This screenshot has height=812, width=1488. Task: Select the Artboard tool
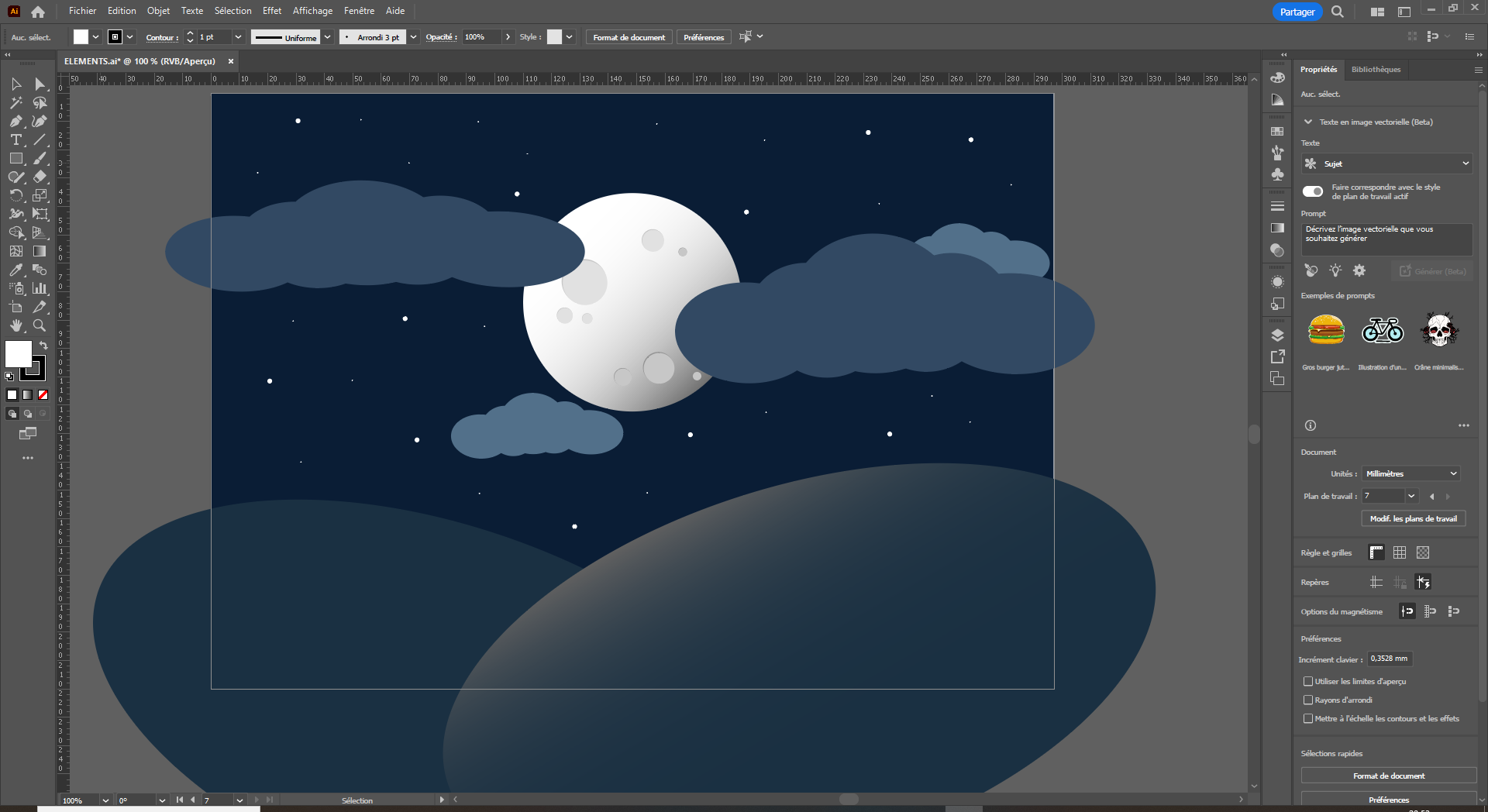[16, 307]
